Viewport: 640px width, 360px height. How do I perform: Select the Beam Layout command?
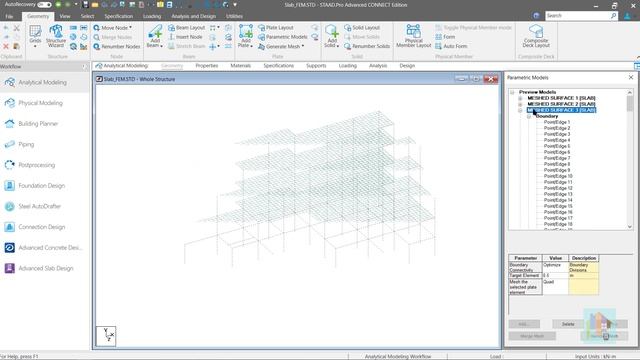click(187, 28)
